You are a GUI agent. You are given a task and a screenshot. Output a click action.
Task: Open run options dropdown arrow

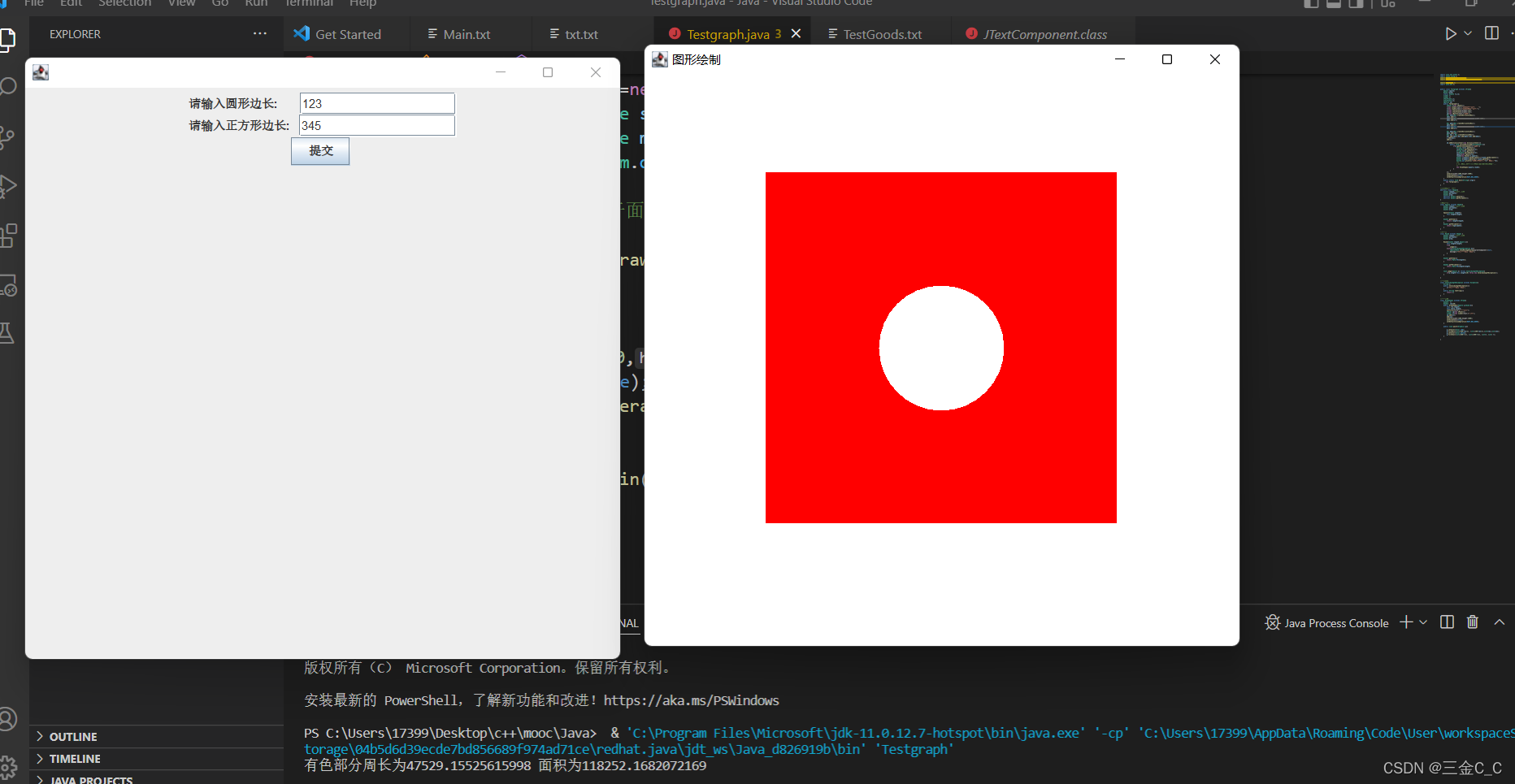point(1468,34)
